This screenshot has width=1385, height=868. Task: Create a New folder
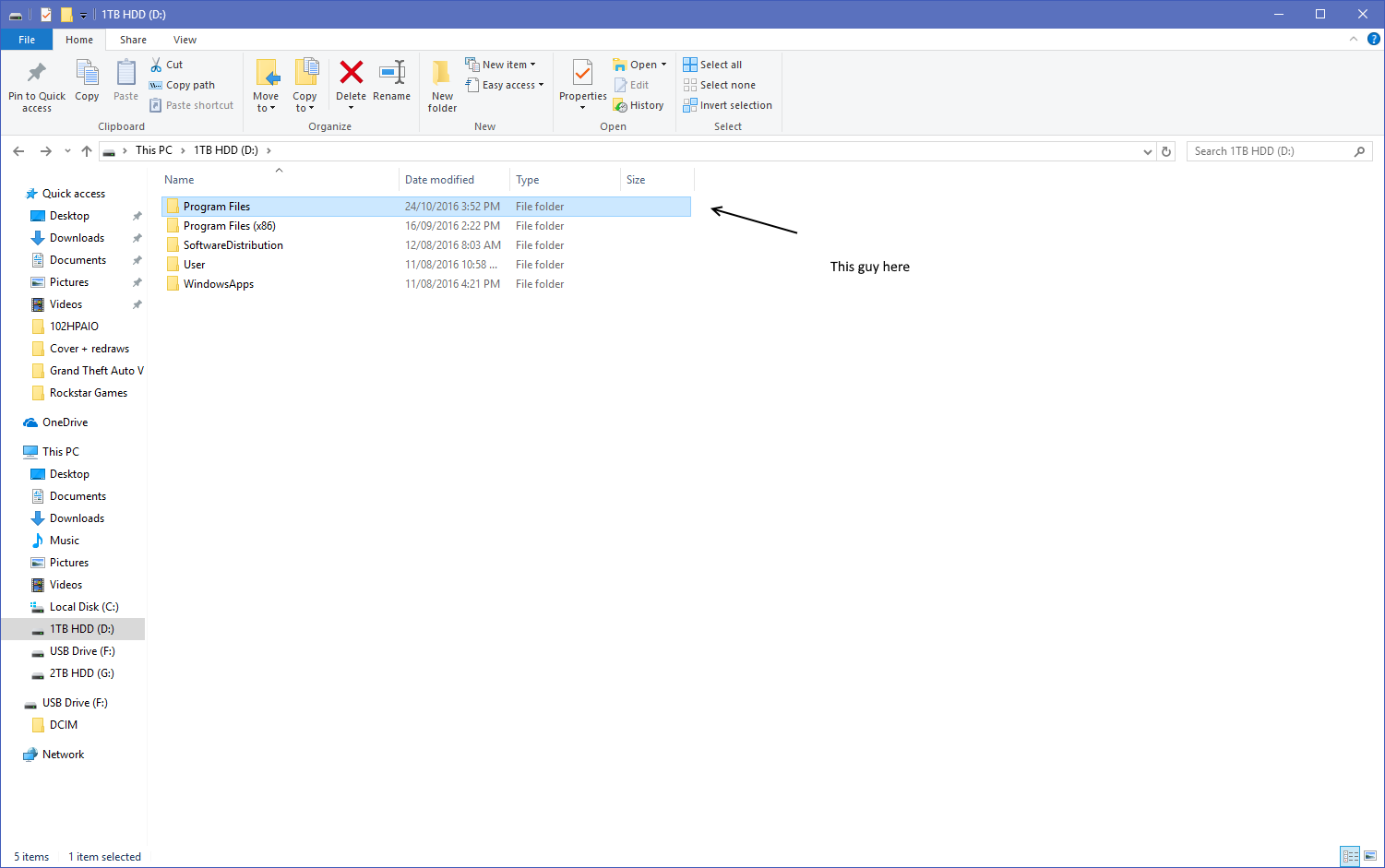tap(442, 85)
